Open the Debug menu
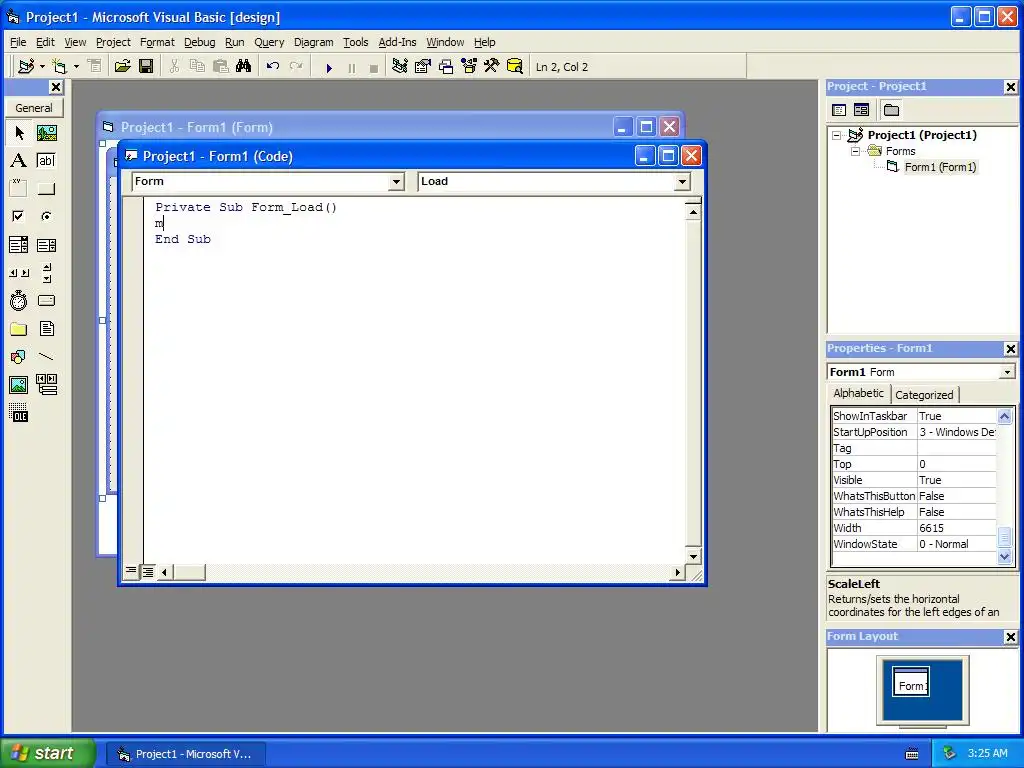 [199, 42]
